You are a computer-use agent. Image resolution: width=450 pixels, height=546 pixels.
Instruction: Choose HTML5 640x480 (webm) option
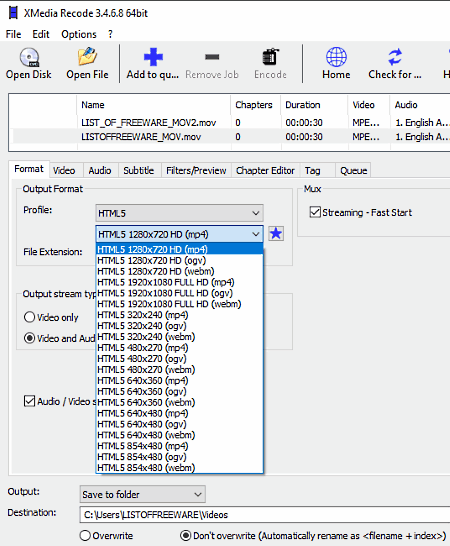[179, 435]
